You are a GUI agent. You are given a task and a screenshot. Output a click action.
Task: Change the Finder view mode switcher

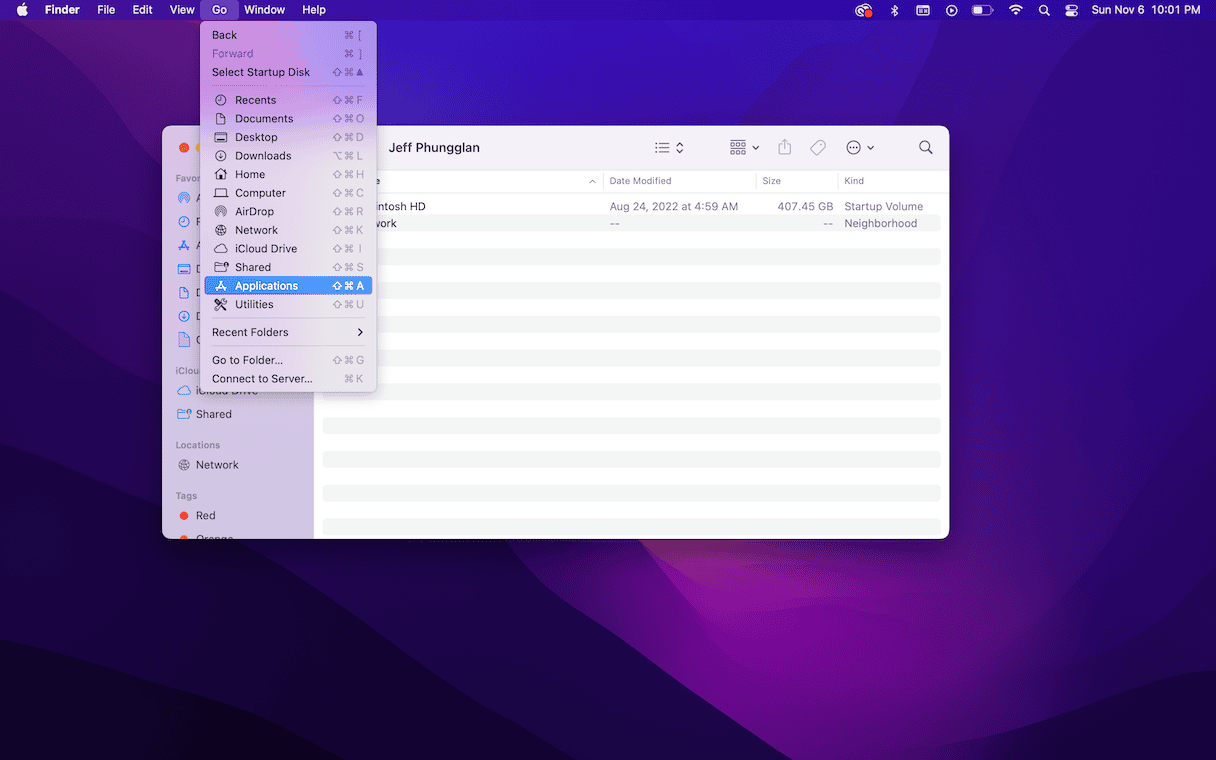[669, 148]
